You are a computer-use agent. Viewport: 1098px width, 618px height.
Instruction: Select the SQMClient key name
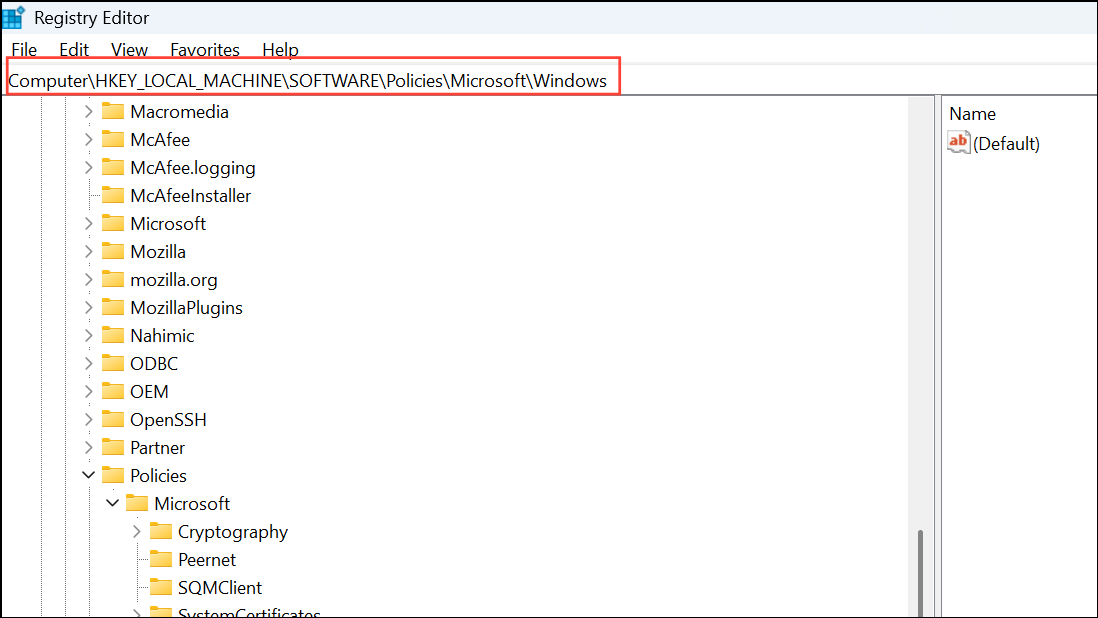tap(220, 588)
